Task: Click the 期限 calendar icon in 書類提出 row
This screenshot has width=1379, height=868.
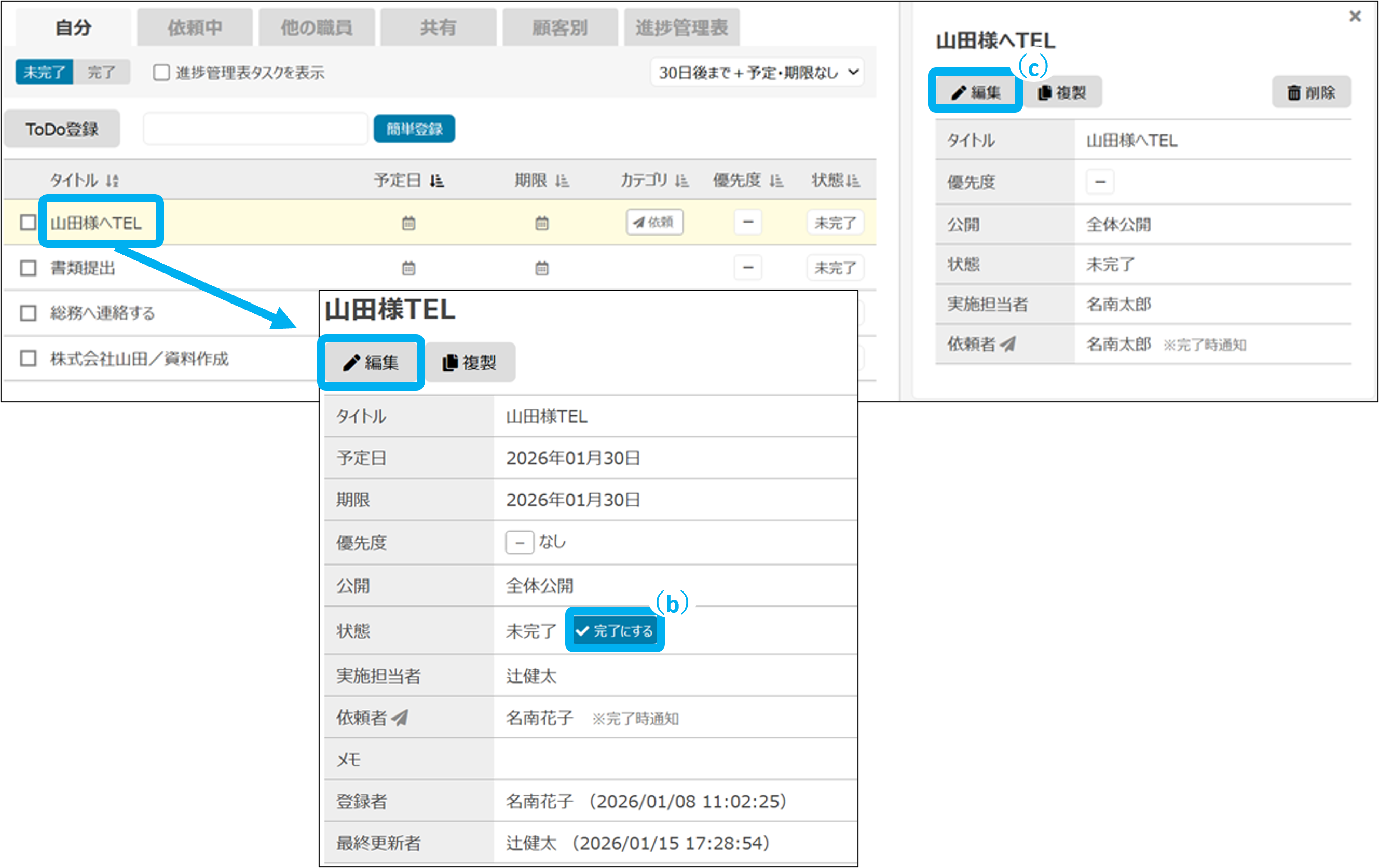Action: tap(542, 268)
